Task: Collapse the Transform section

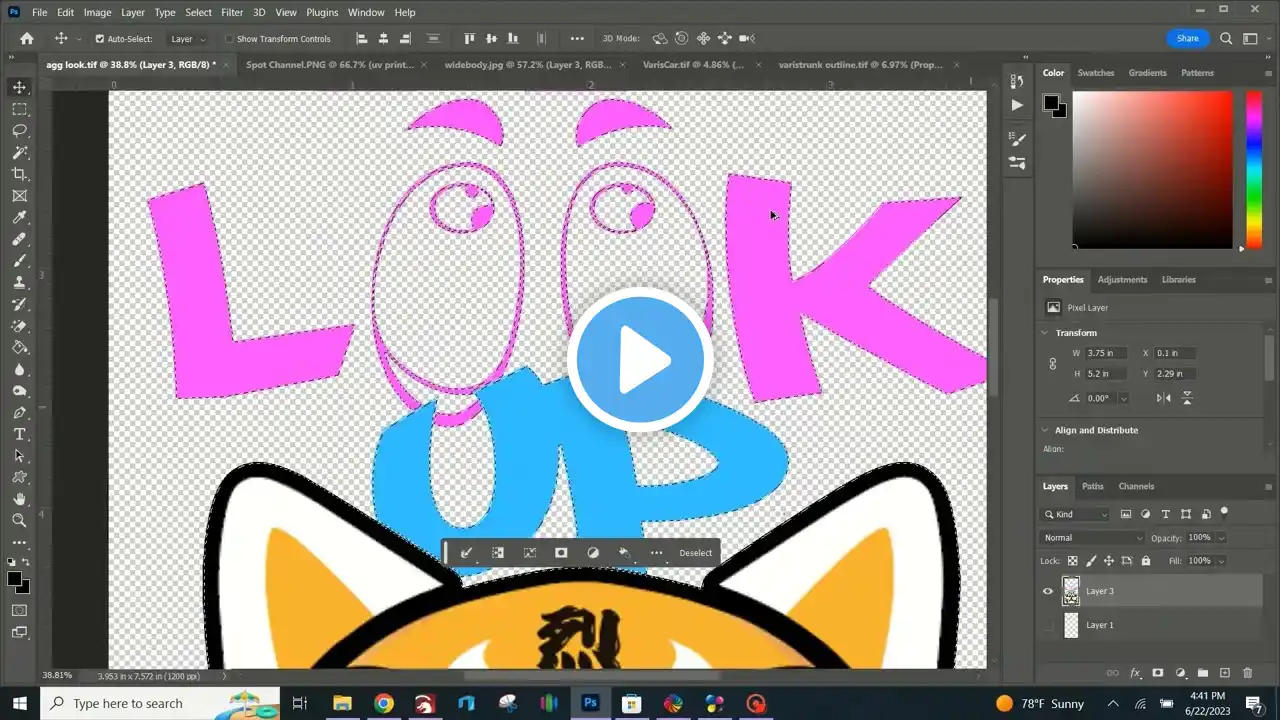Action: click(1045, 333)
